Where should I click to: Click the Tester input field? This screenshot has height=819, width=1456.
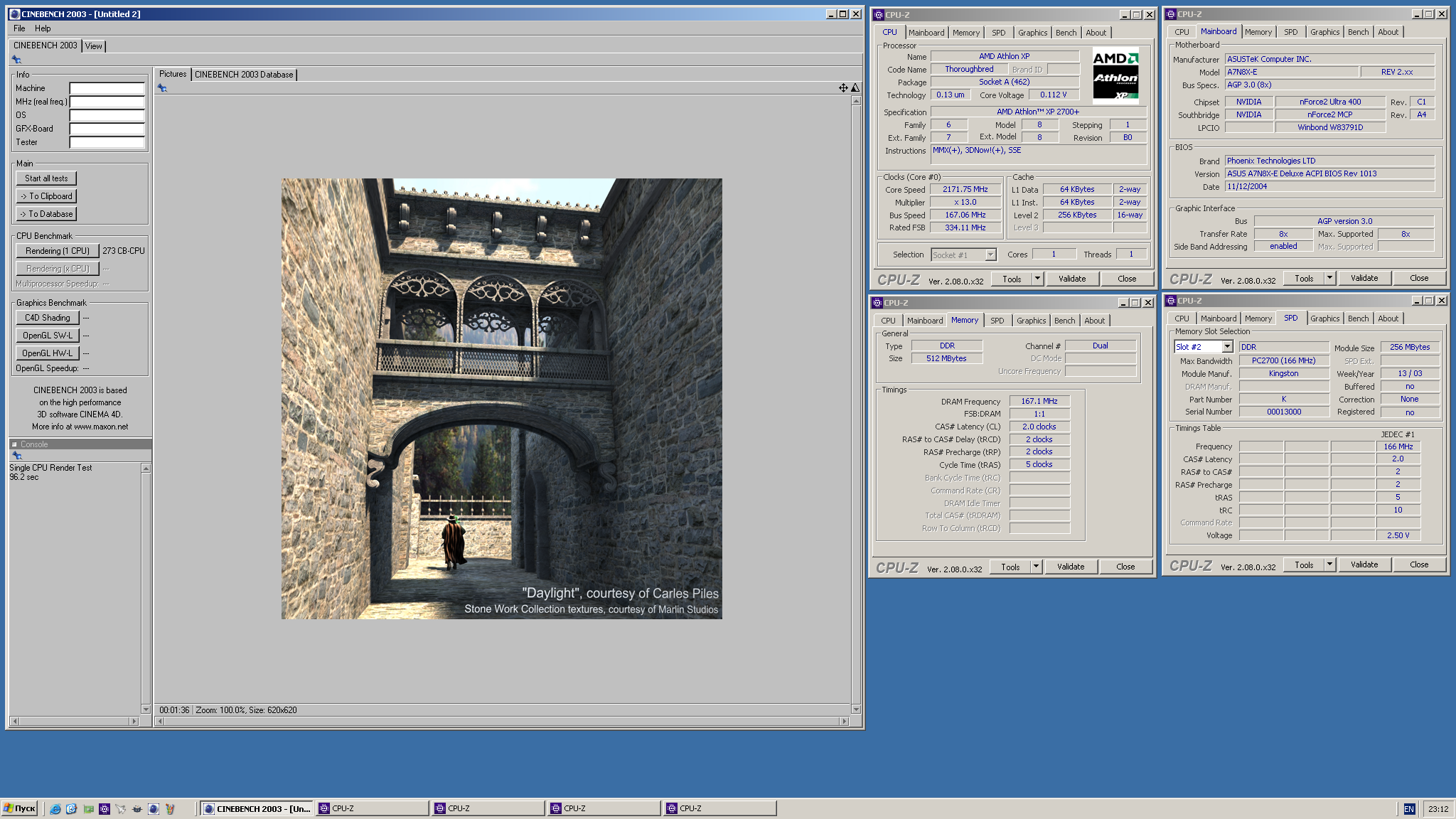(107, 142)
